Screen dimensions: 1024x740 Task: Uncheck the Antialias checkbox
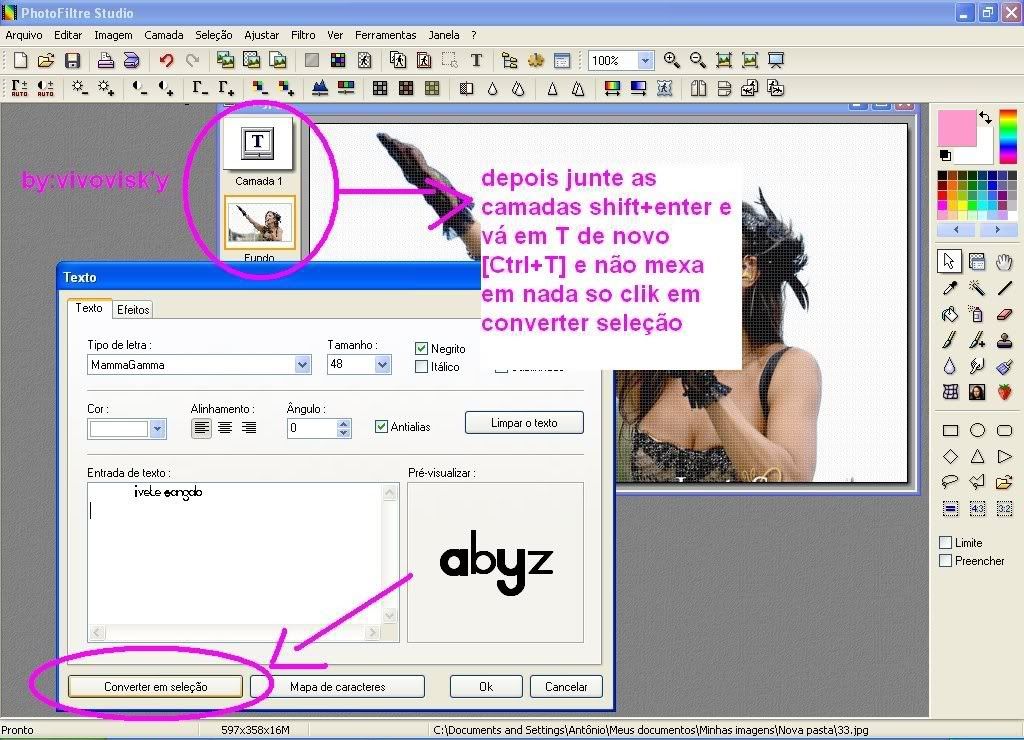(381, 427)
